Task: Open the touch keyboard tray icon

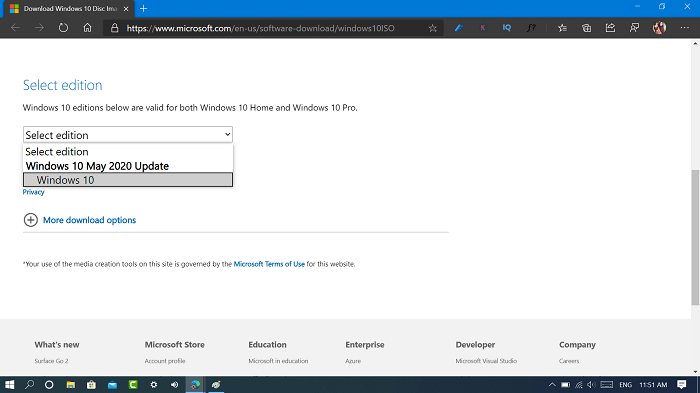Action: [x=607, y=385]
